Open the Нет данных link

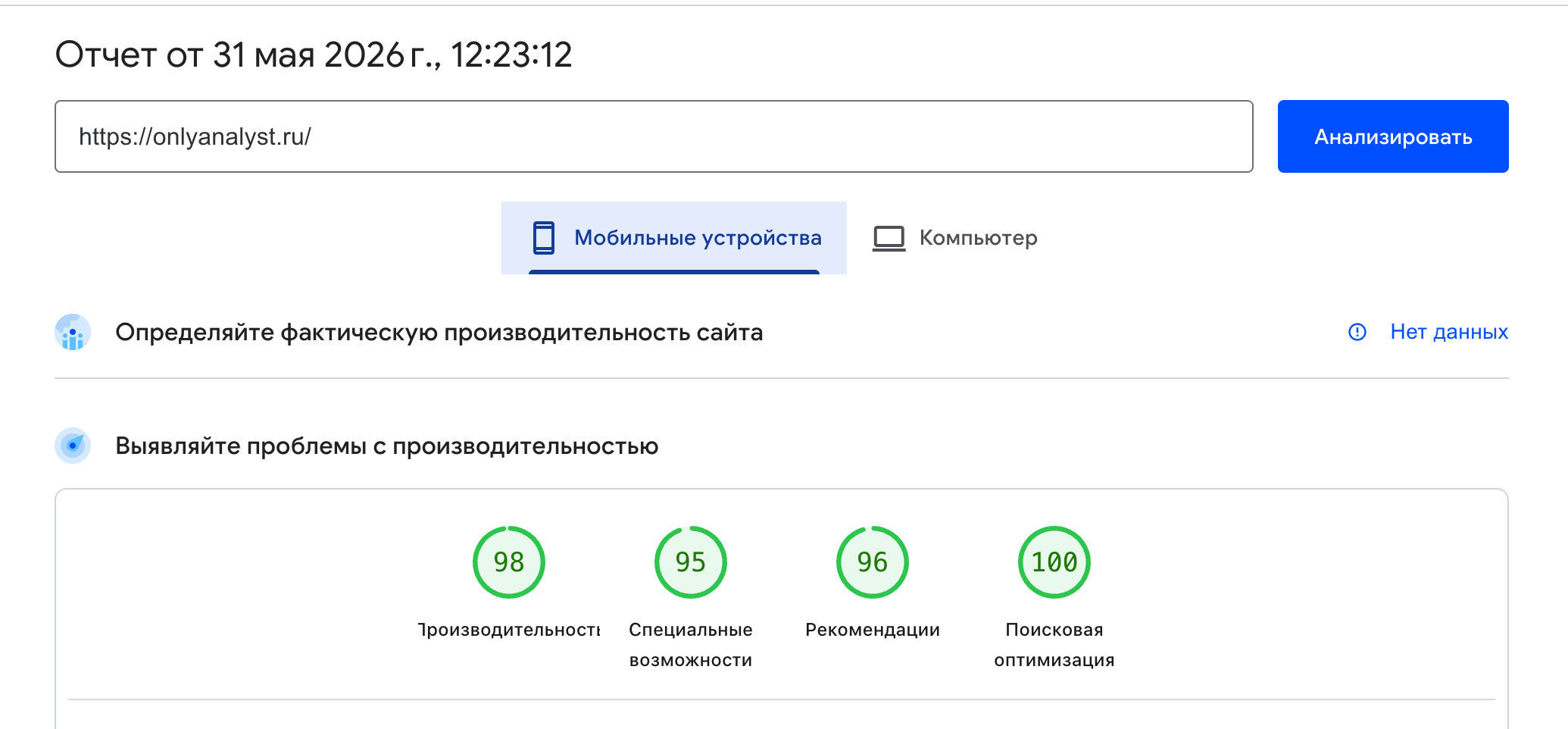point(1449,332)
